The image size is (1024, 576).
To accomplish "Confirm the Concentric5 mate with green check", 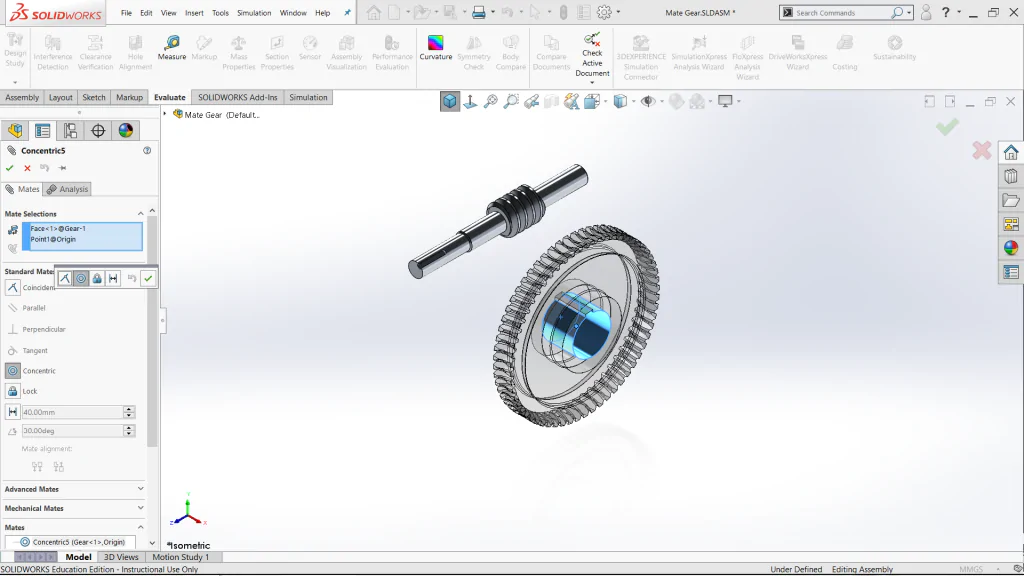I will click(10, 168).
